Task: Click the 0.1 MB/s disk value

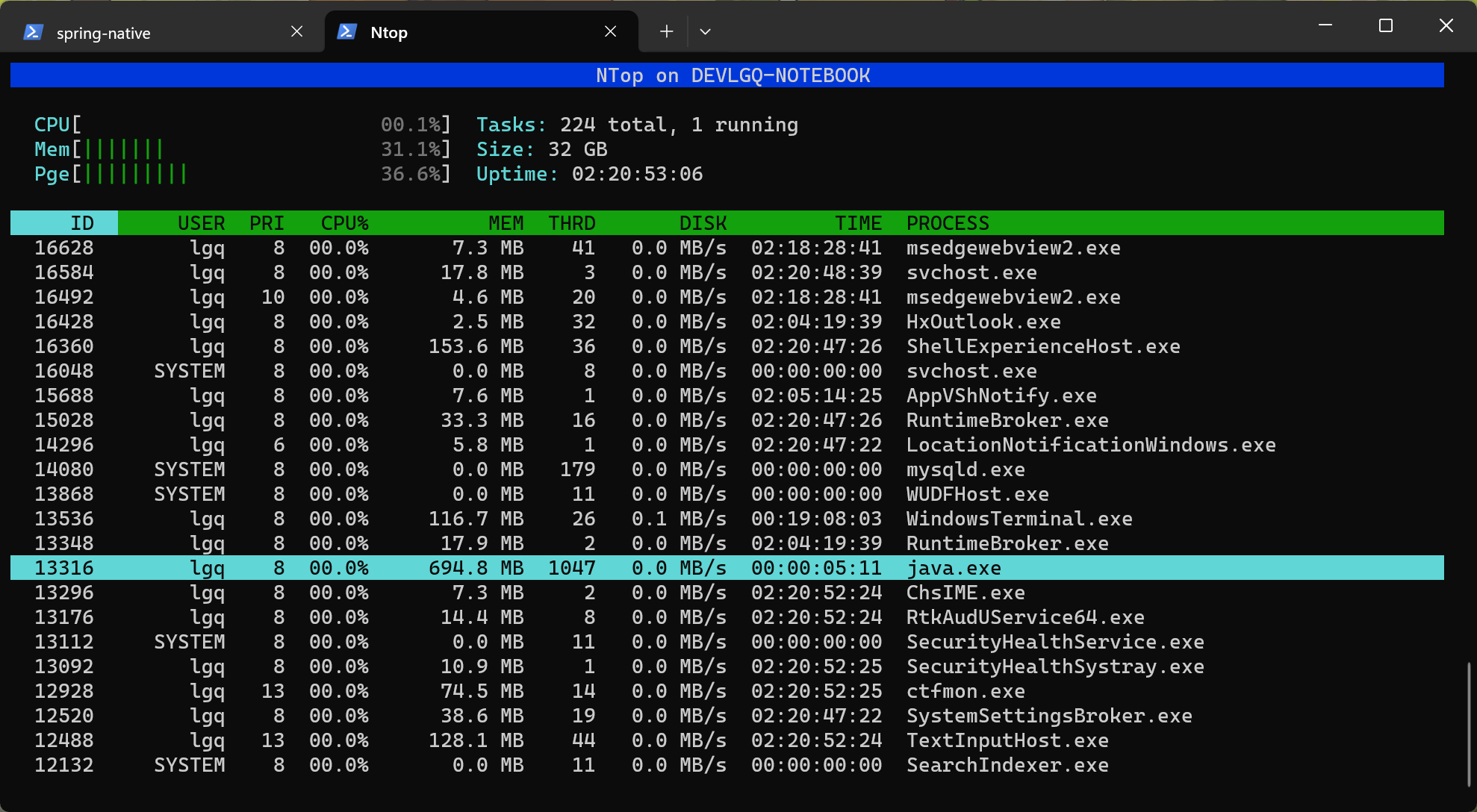Action: 679,519
